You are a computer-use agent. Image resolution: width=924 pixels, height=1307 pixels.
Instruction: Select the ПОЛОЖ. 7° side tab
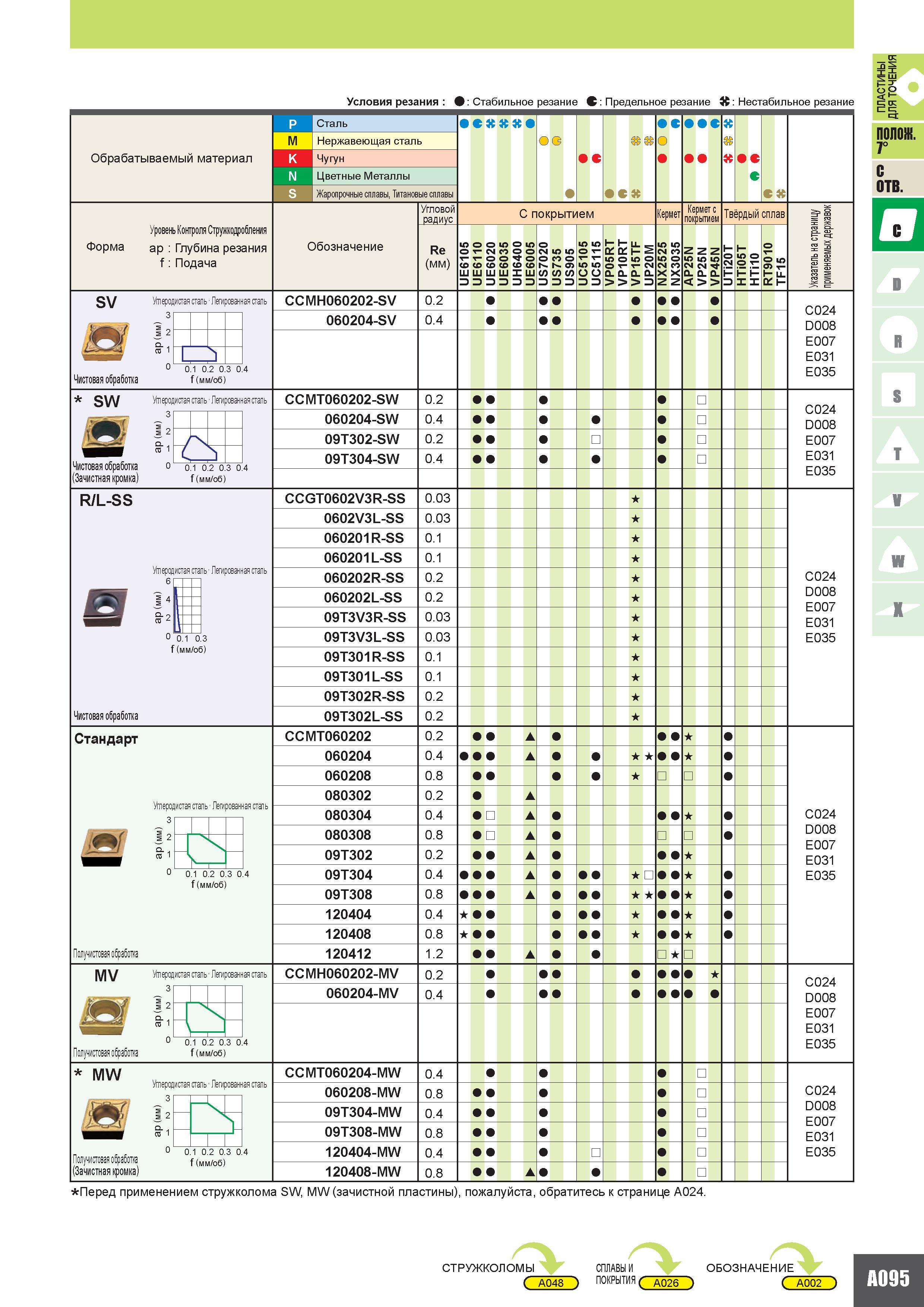[x=897, y=140]
